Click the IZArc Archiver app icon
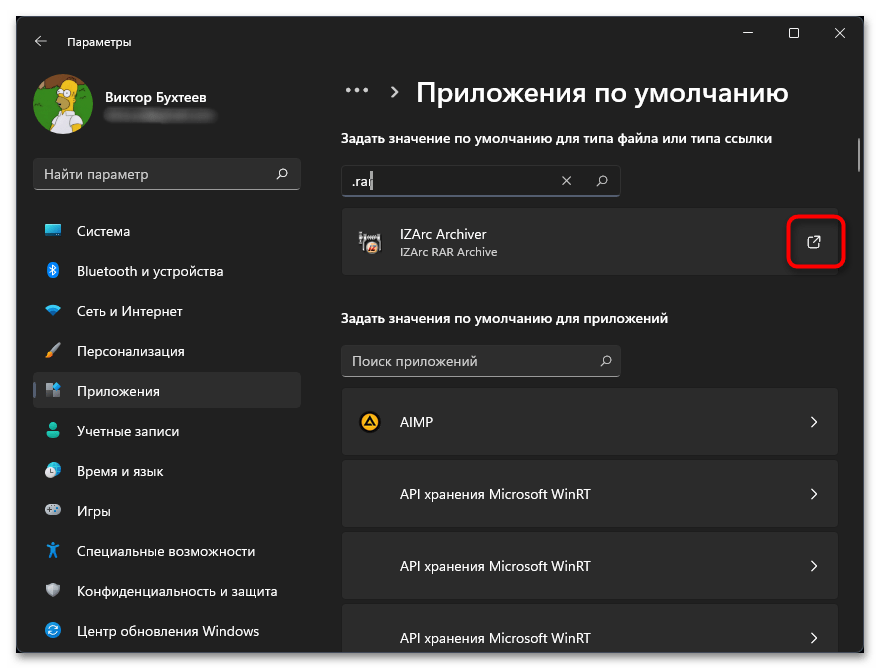880x669 pixels. tap(370, 242)
